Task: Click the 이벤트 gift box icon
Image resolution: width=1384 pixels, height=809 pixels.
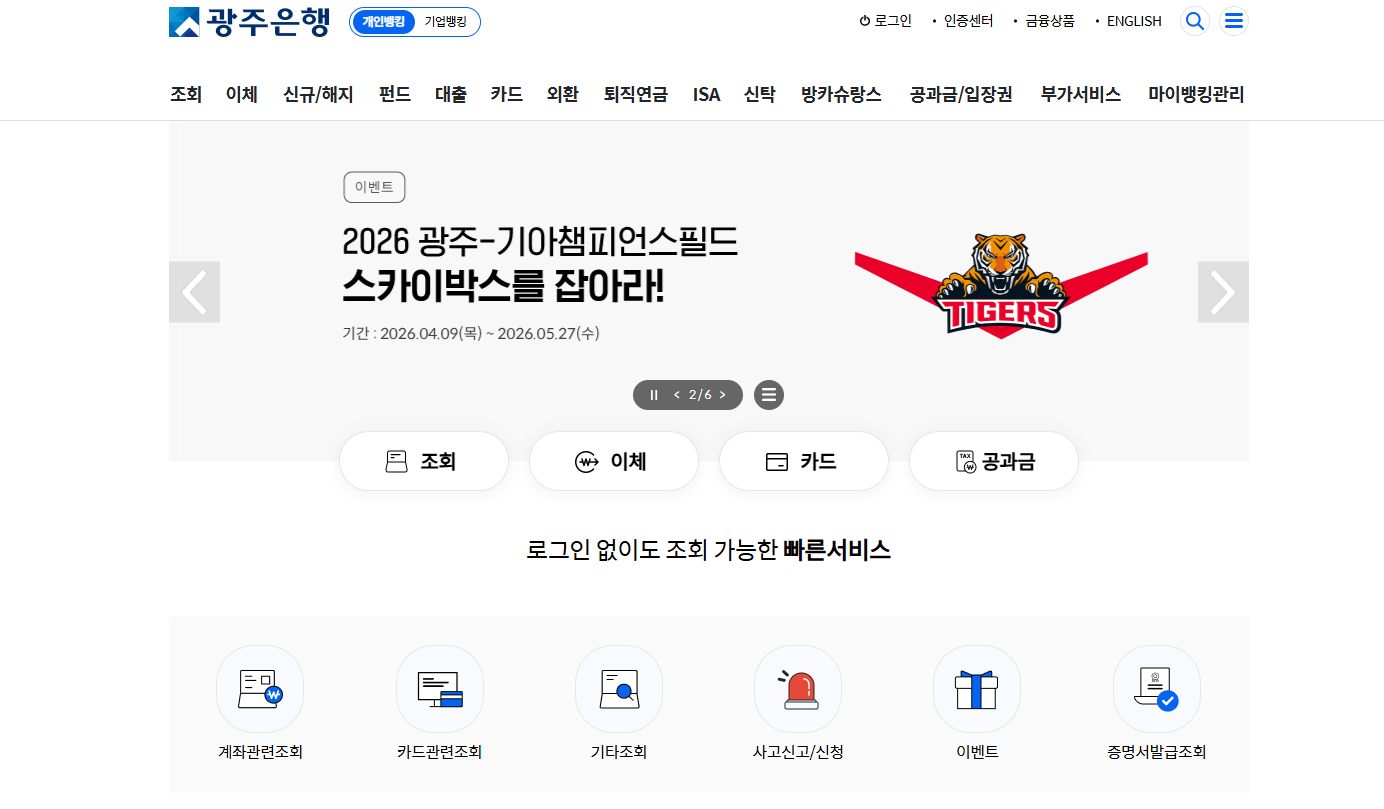Action: [x=977, y=689]
